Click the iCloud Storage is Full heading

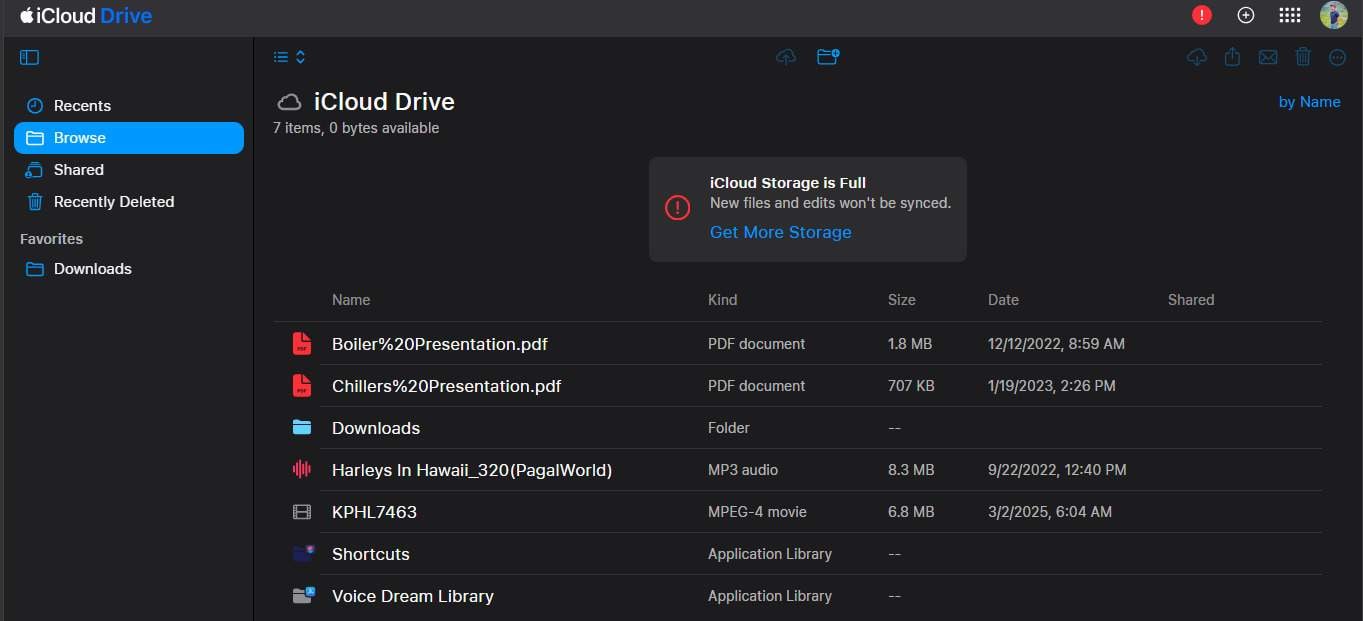point(788,183)
